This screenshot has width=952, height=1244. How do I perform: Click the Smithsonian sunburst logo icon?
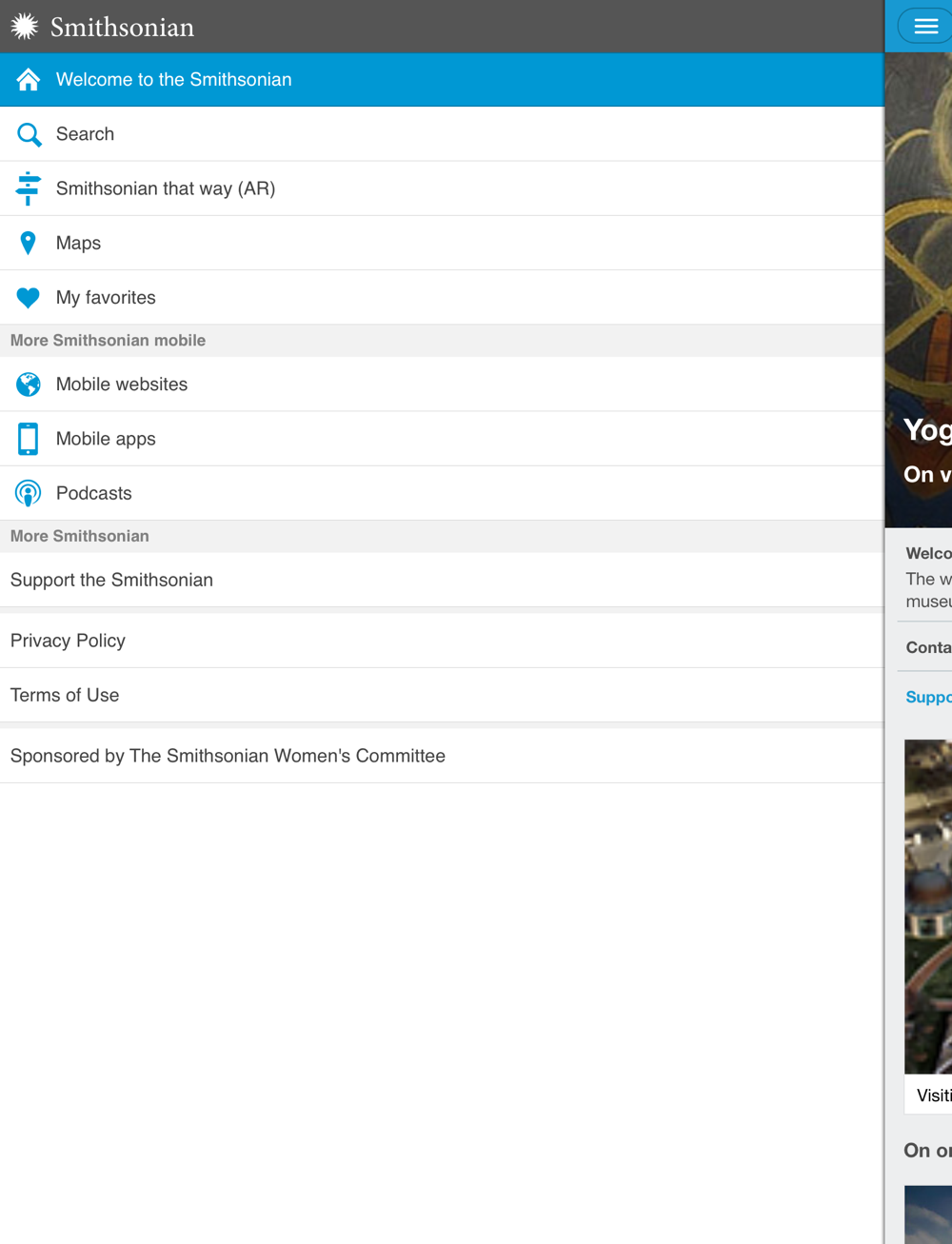tap(25, 27)
